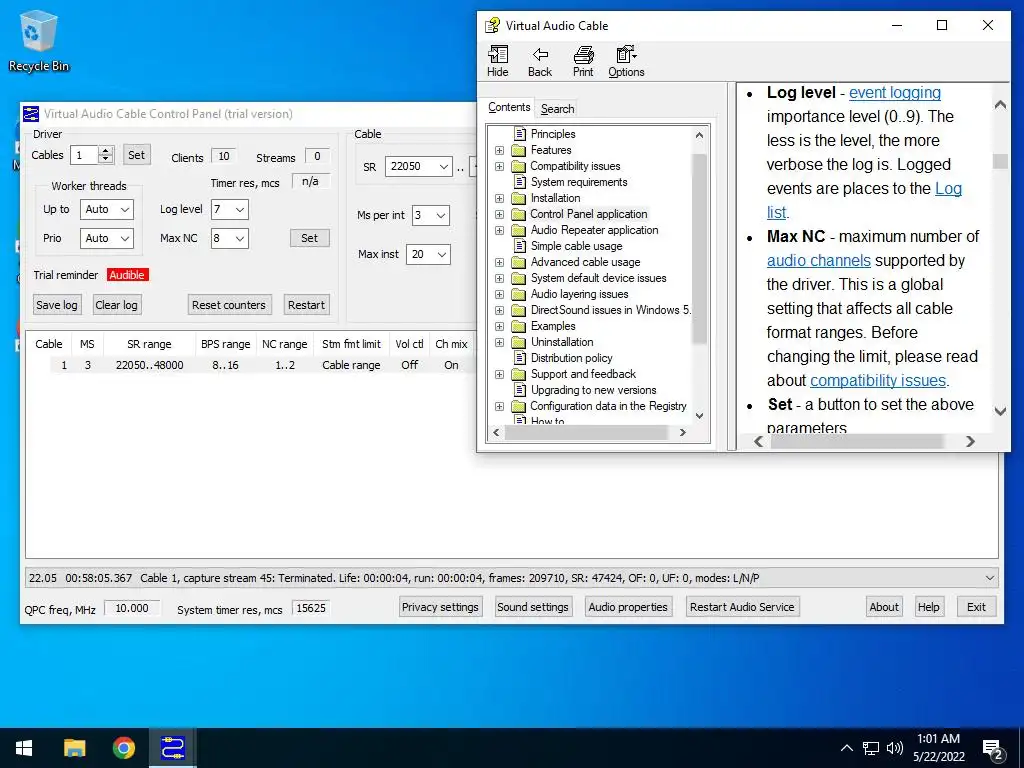Viewport: 1024px width, 768px height.
Task: Open the compatibility issues link
Action: (878, 381)
